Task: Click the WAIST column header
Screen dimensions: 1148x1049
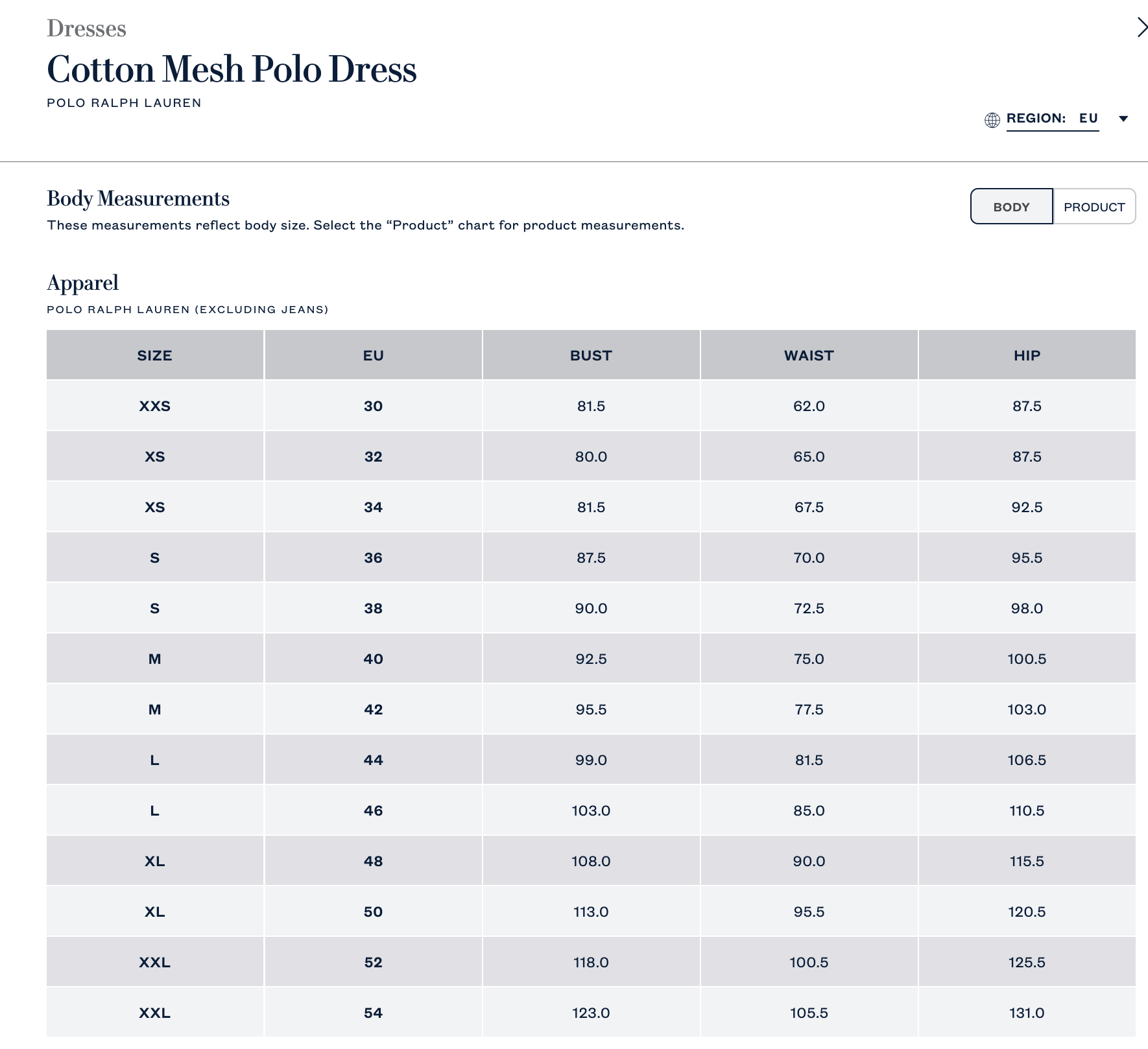Action: (x=809, y=355)
